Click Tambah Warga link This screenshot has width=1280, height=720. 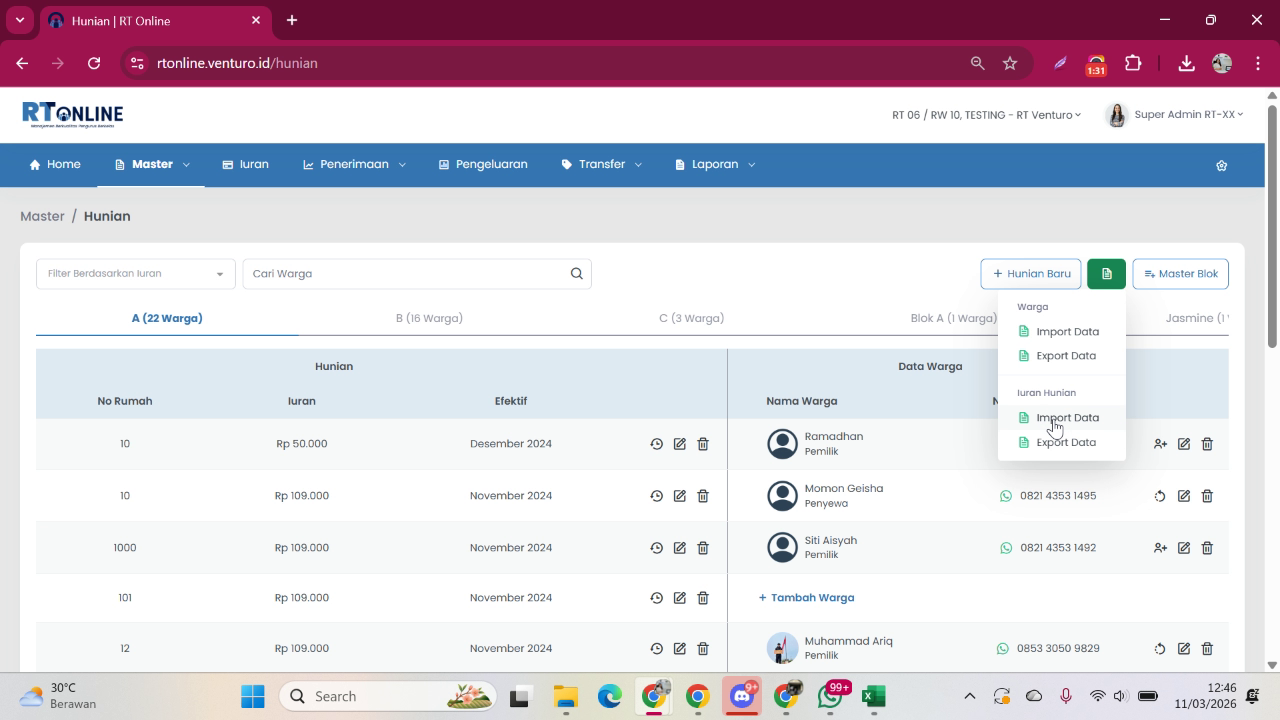[806, 598]
